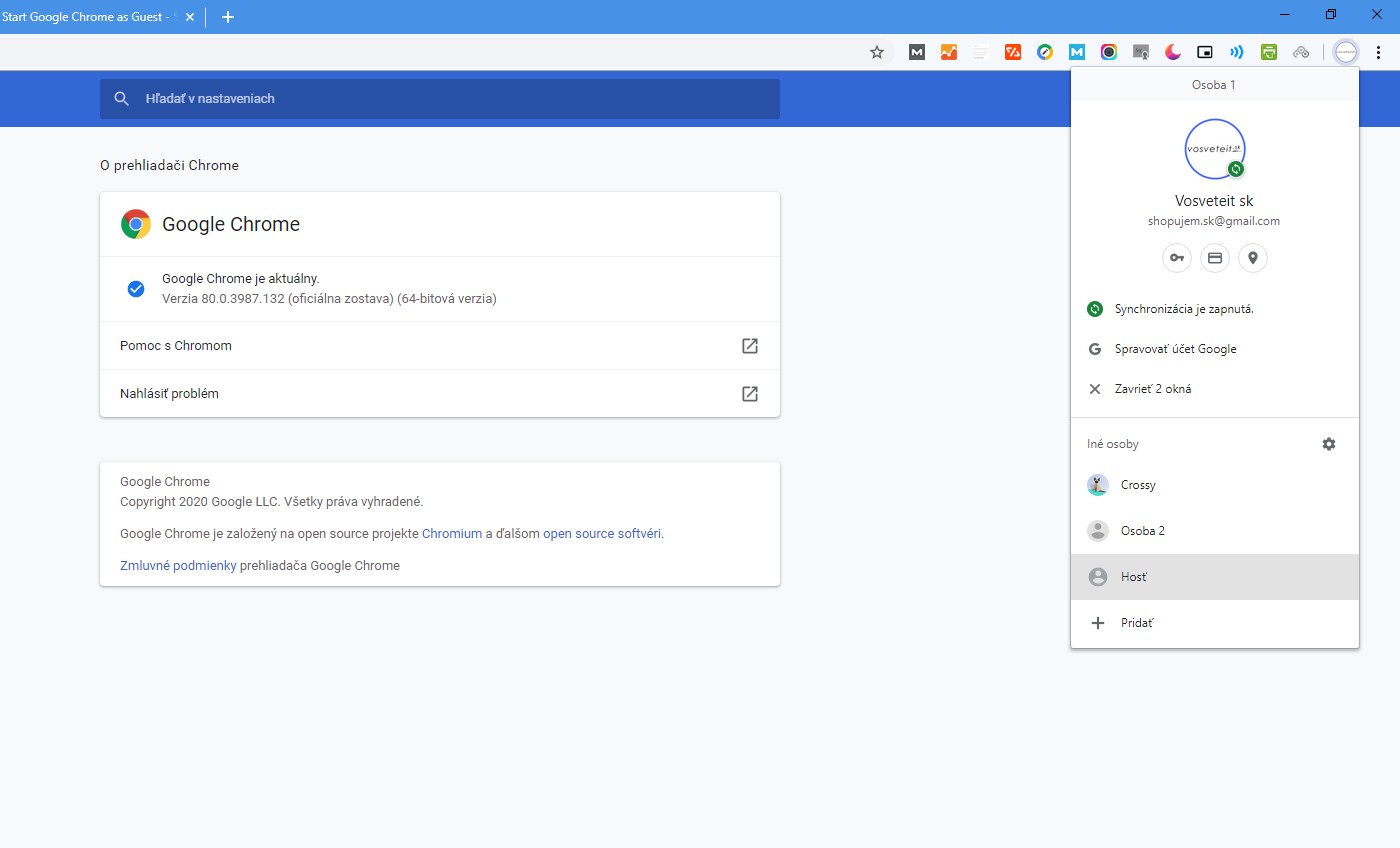
Task: Open the Nahlásiť problém row
Action: pyautogui.click(x=440, y=394)
